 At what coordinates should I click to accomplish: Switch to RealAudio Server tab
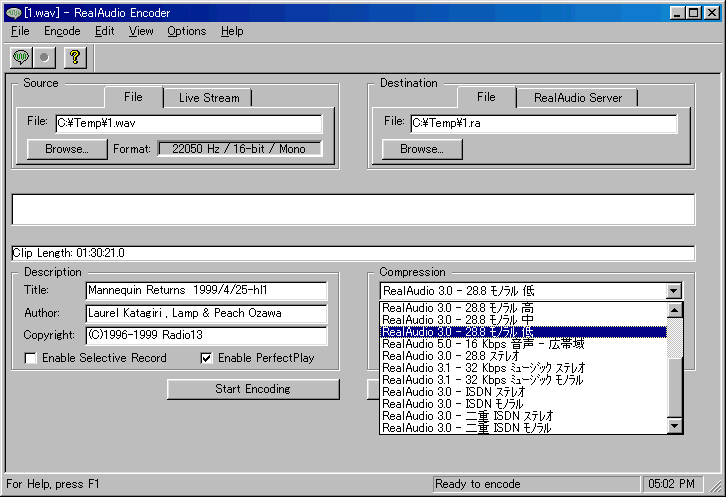[577, 98]
